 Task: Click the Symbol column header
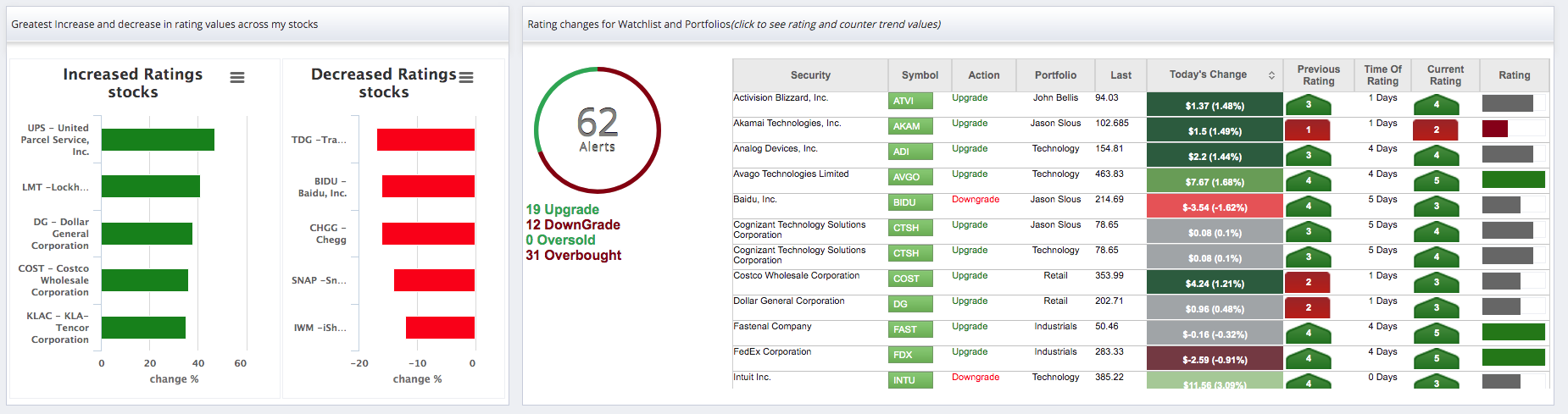(x=920, y=75)
